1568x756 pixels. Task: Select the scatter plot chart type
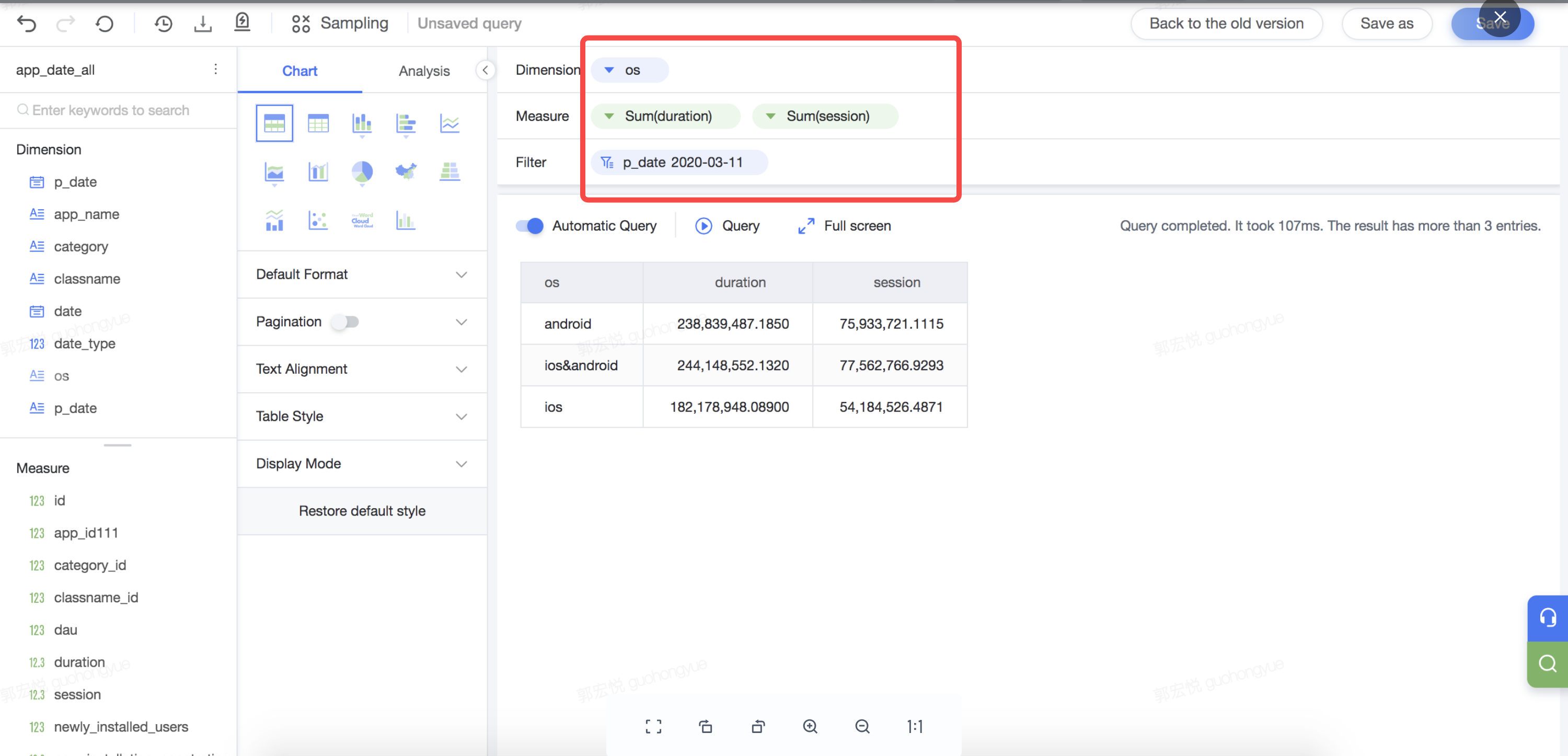318,220
